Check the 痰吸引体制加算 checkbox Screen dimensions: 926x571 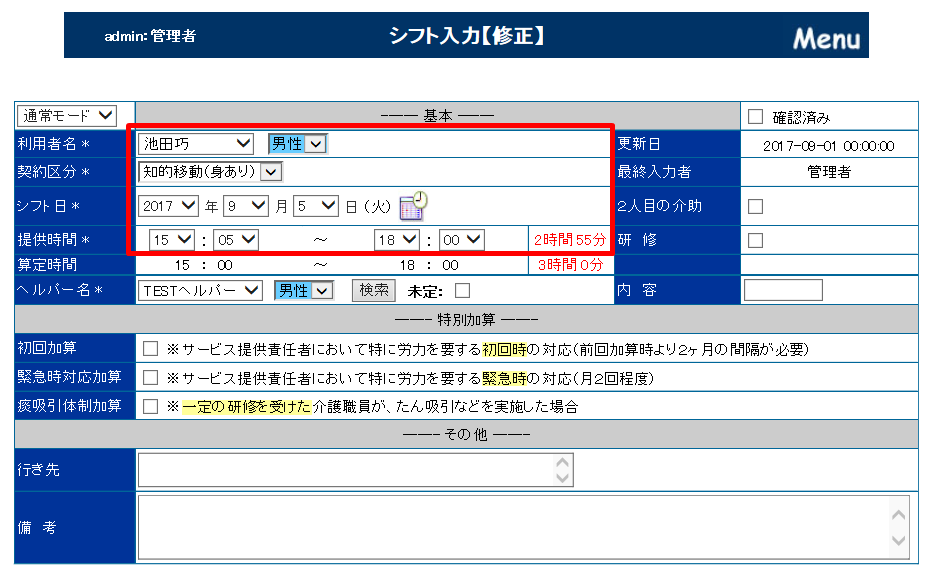[151, 406]
